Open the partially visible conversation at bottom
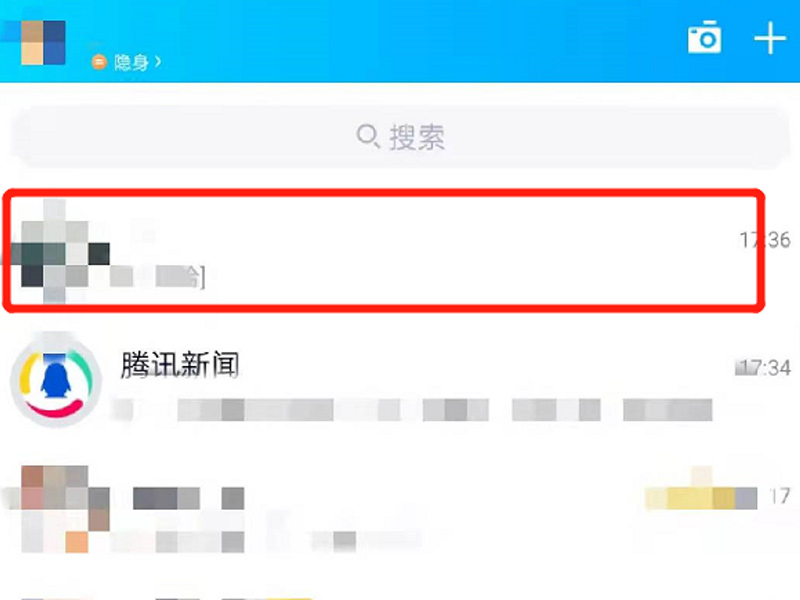Viewport: 800px width, 600px height. [x=400, y=595]
